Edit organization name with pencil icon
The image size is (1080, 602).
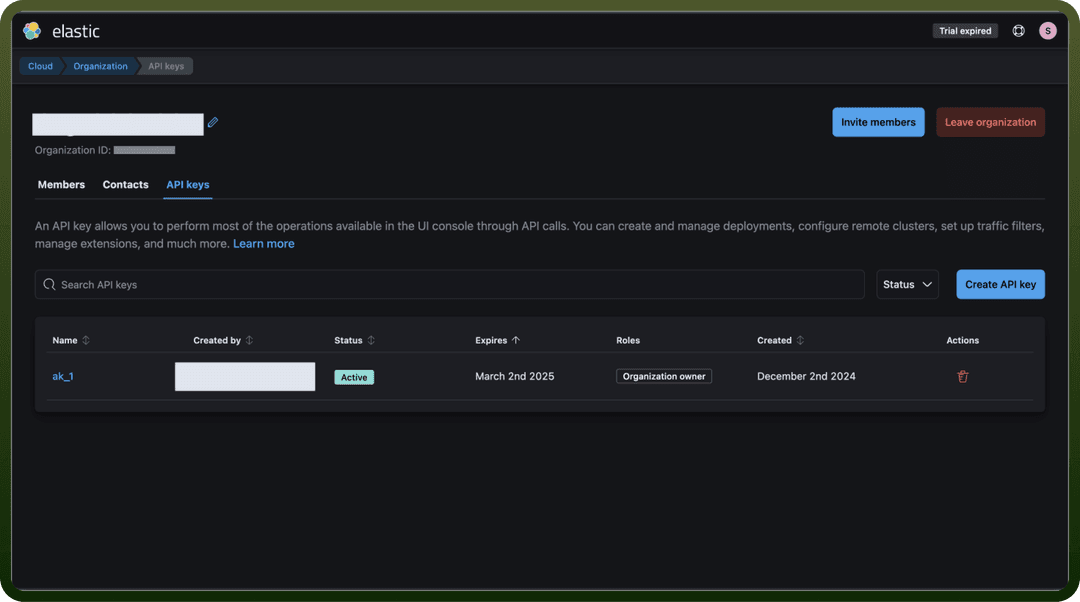[x=213, y=122]
